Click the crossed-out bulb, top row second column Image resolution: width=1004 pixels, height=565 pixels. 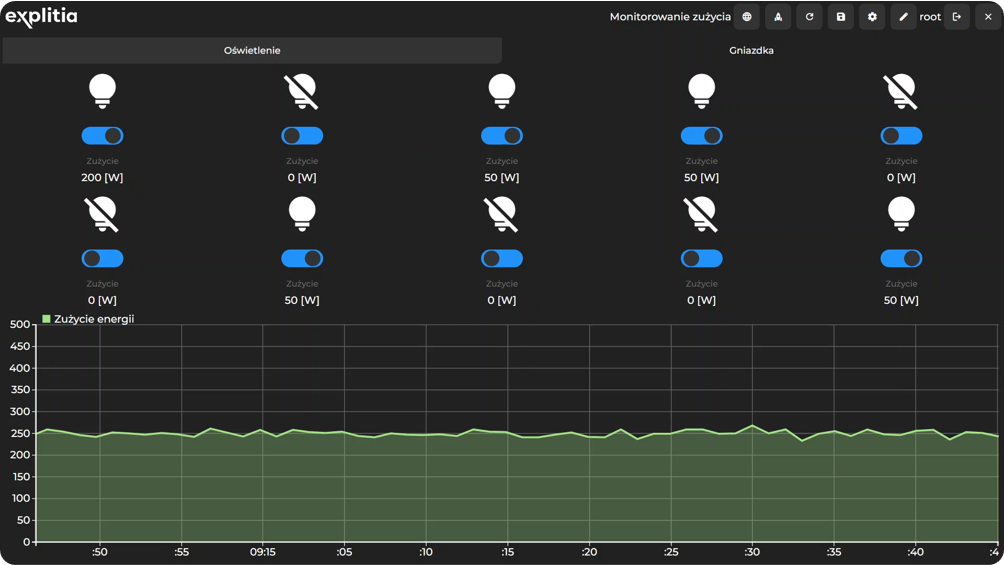302,91
